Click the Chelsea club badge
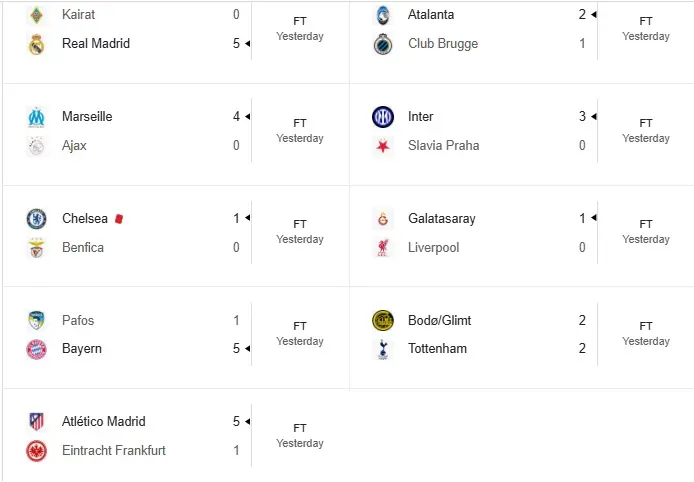Image resolution: width=694 pixels, height=482 pixels. (x=37, y=219)
